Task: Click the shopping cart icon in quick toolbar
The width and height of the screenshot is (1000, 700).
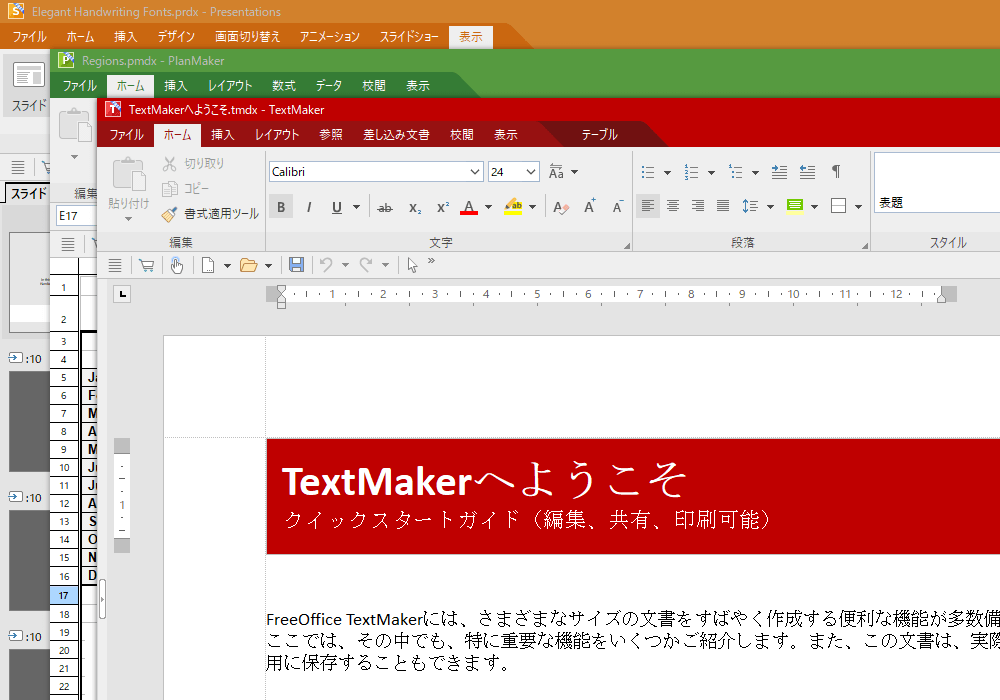Action: pos(147,265)
